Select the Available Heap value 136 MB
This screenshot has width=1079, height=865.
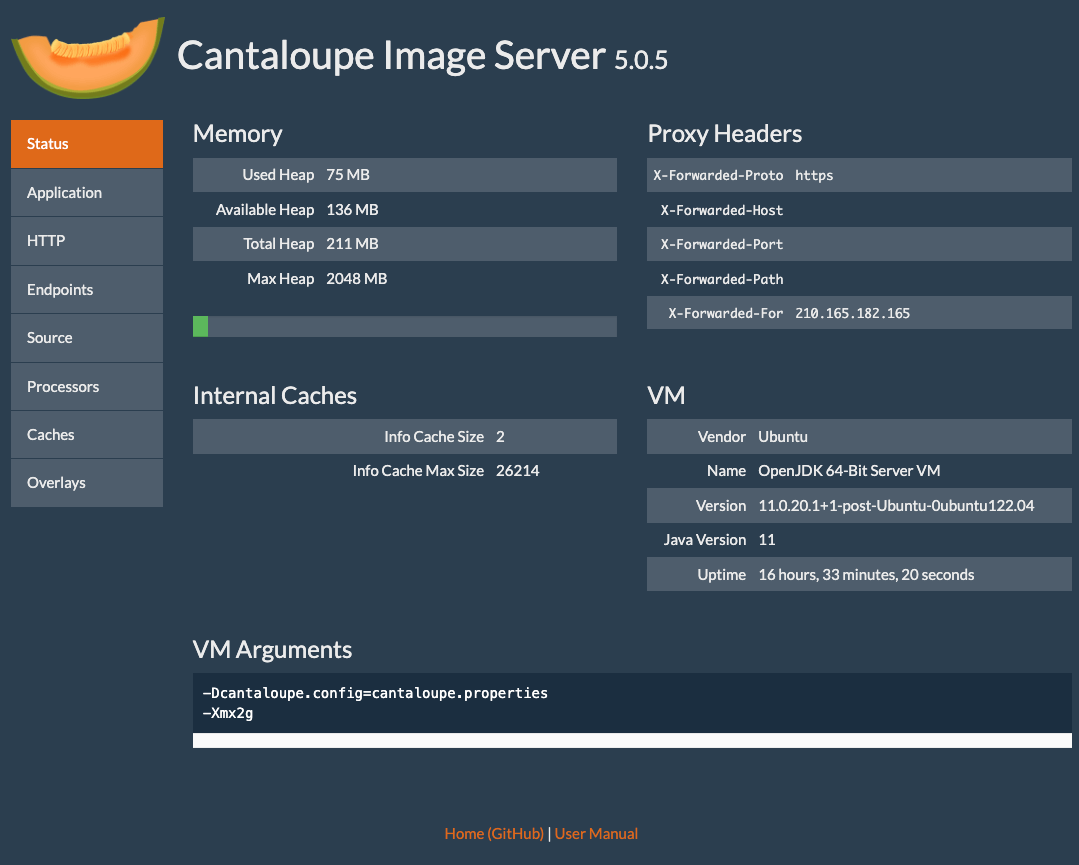pyautogui.click(x=352, y=210)
